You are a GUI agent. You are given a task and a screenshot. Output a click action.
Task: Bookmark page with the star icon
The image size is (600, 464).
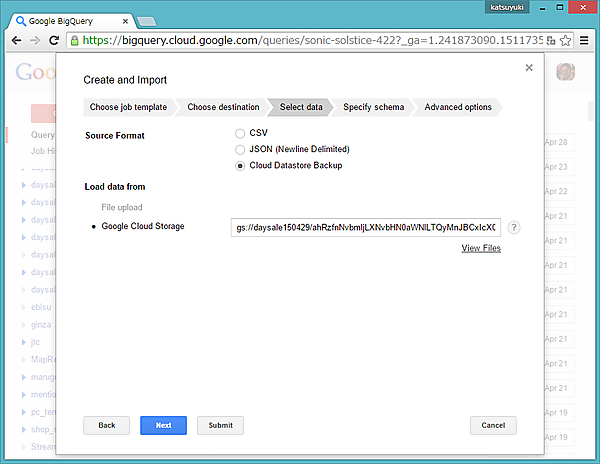(x=565, y=40)
